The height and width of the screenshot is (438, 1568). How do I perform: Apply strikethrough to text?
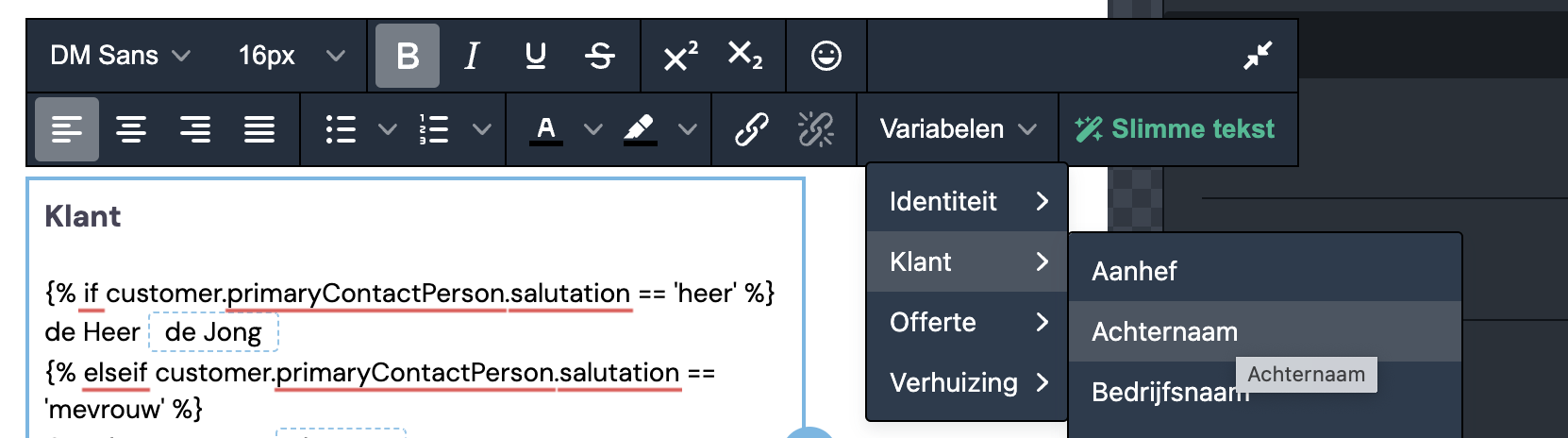[600, 56]
